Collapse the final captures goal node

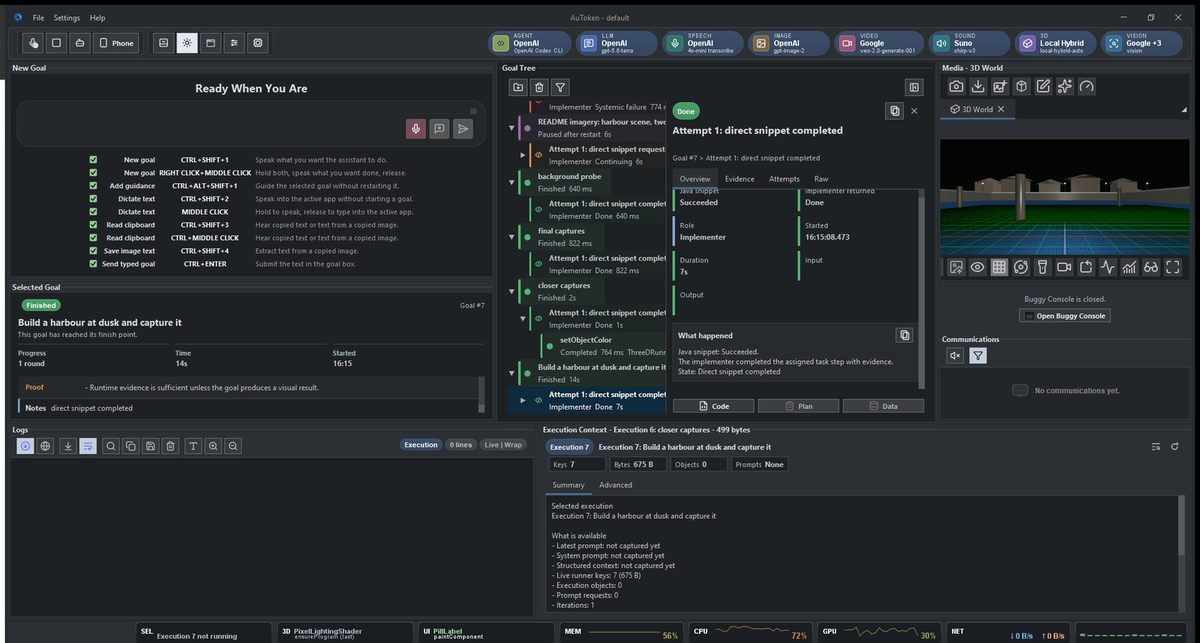[512, 237]
